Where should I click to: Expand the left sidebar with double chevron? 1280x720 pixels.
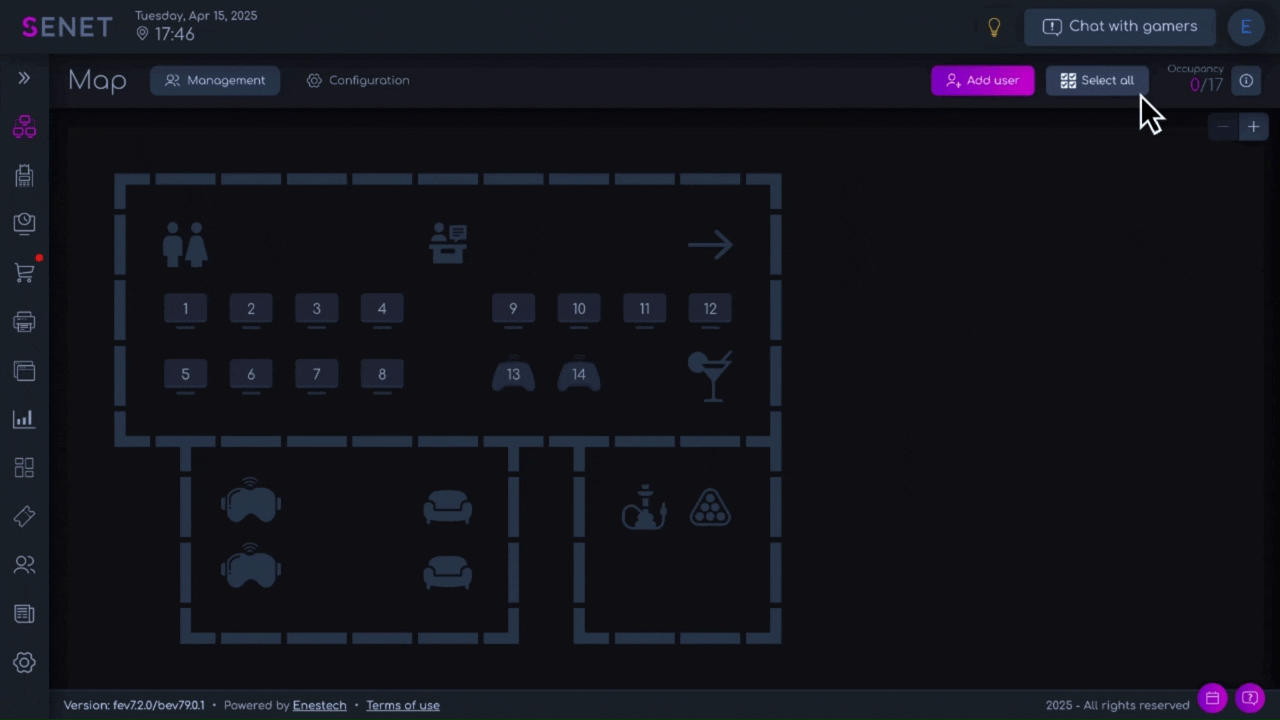pos(24,78)
